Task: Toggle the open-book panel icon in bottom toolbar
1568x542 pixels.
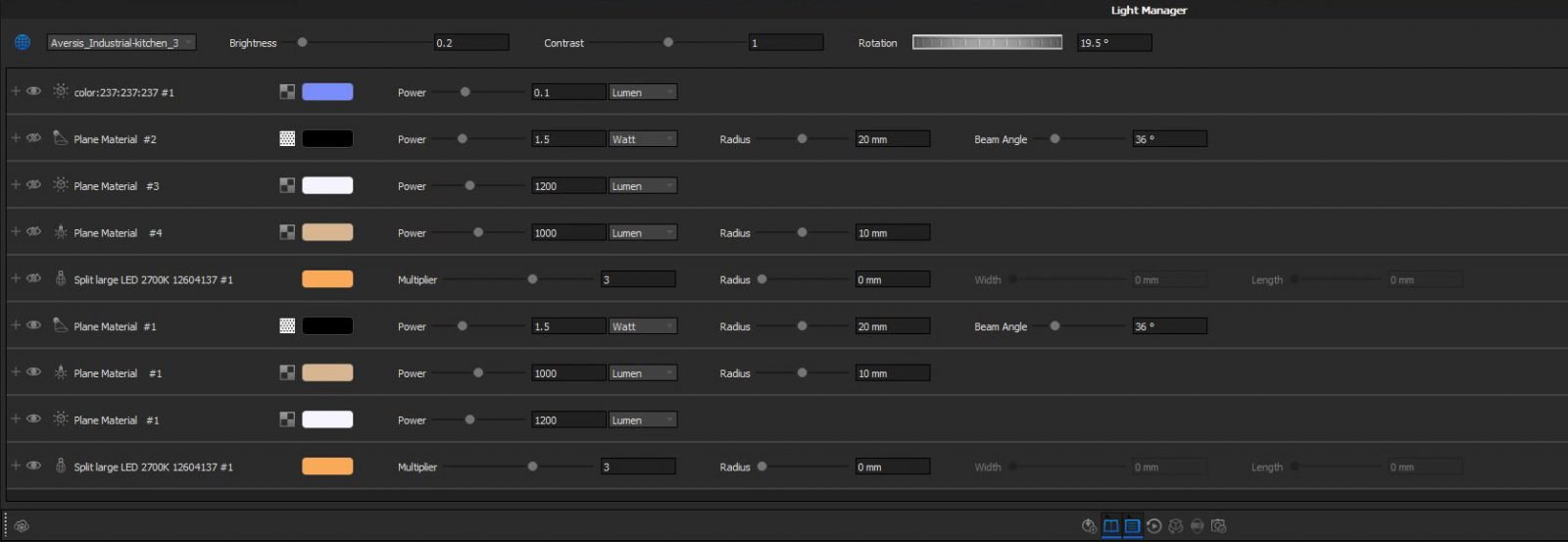Action: click(x=1111, y=526)
